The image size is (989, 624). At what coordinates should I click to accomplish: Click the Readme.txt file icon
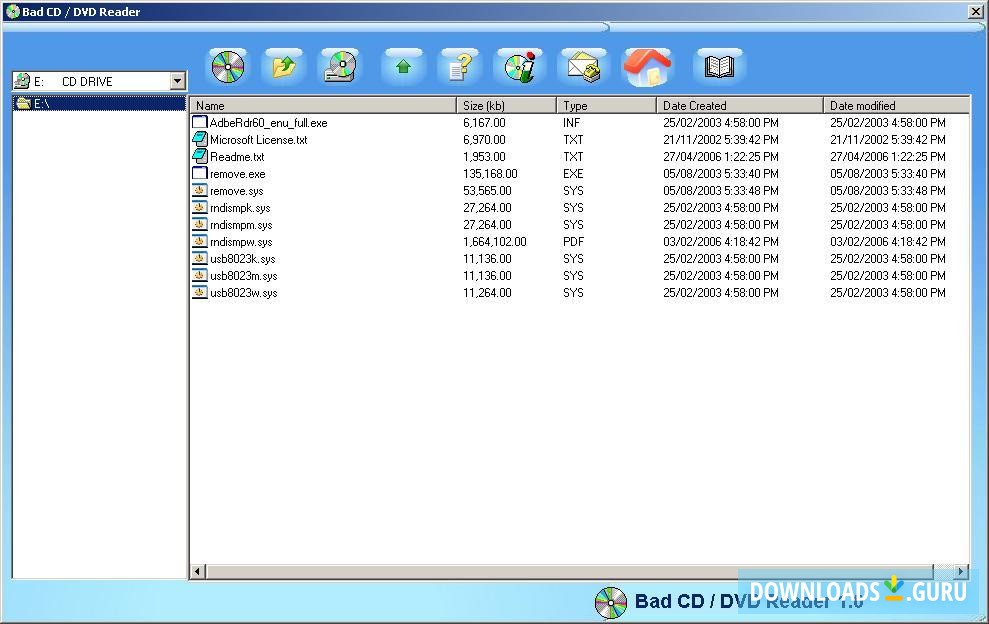[199, 156]
